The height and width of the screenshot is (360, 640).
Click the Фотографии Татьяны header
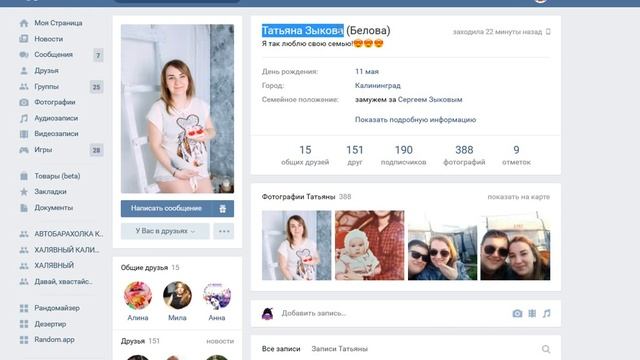[298, 197]
